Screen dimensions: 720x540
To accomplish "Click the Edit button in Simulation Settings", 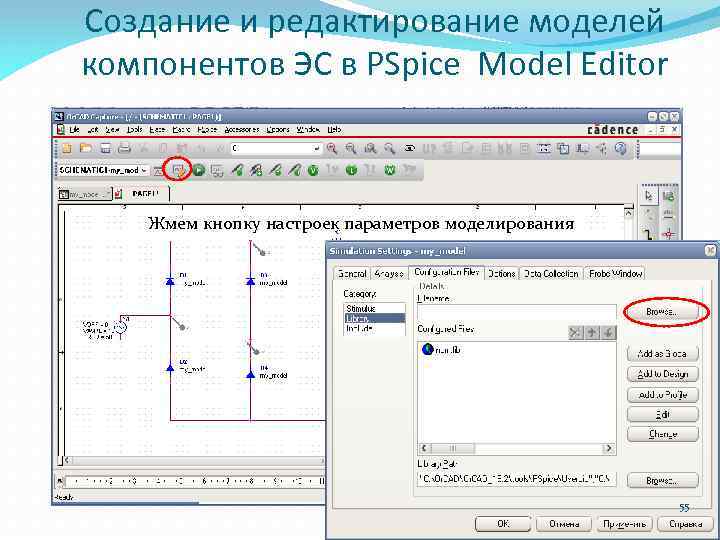I will (662, 415).
